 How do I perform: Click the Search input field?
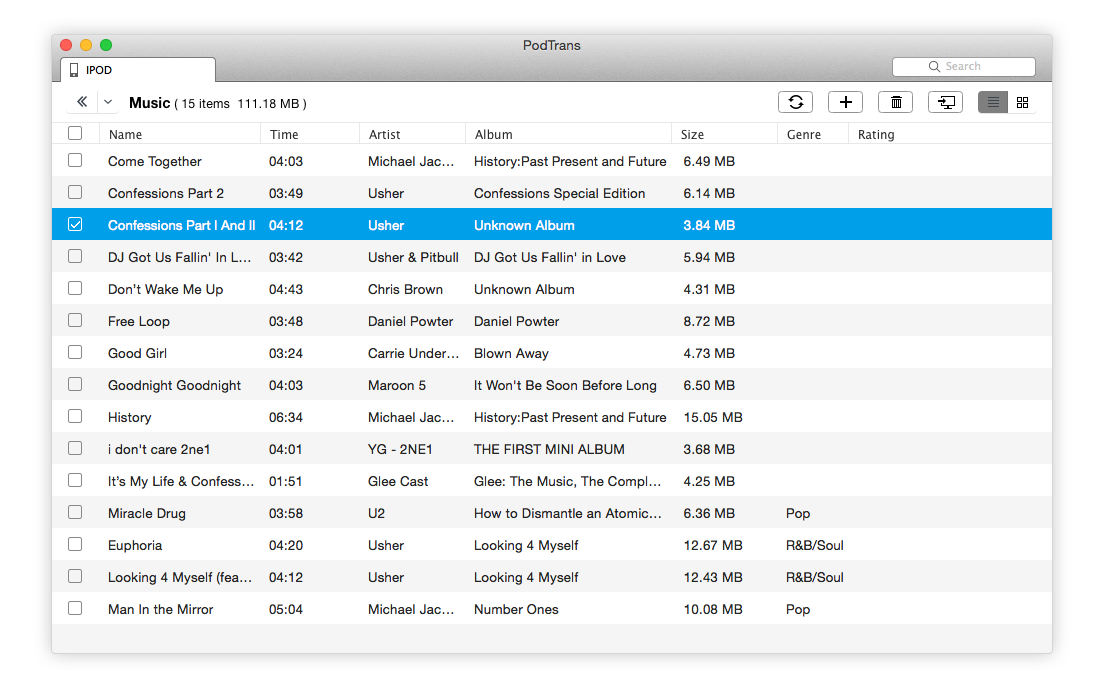(964, 67)
